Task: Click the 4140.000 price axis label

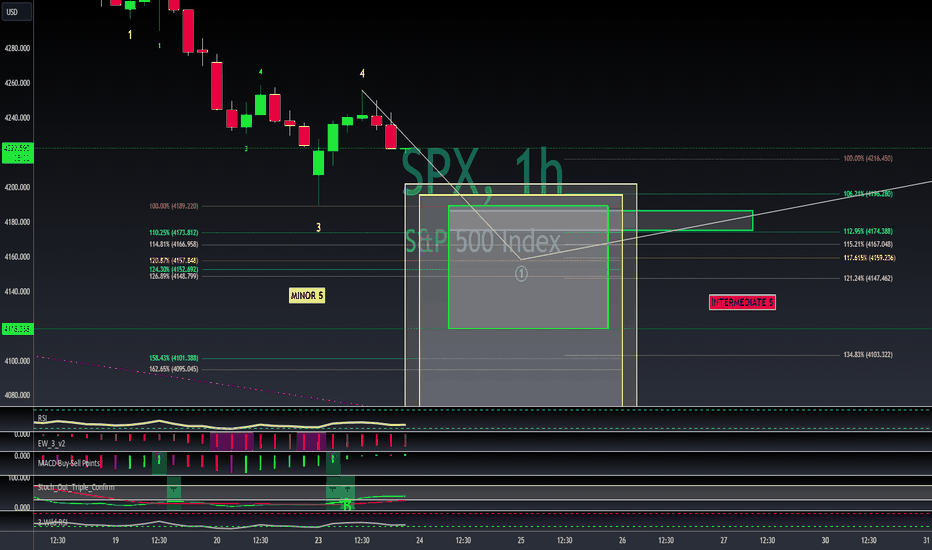Action: [17, 292]
